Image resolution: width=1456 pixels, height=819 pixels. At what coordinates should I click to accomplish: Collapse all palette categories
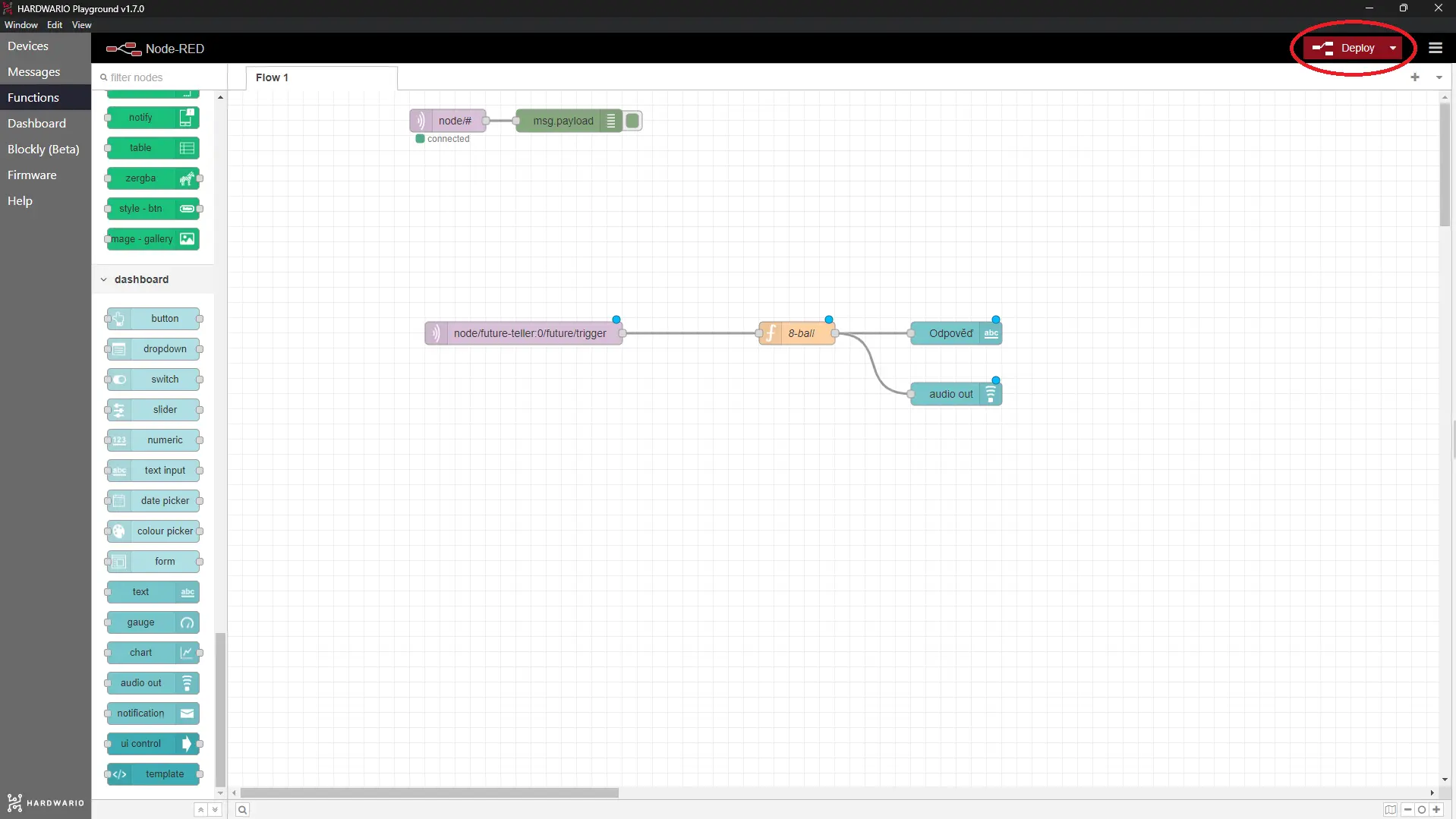(200, 810)
